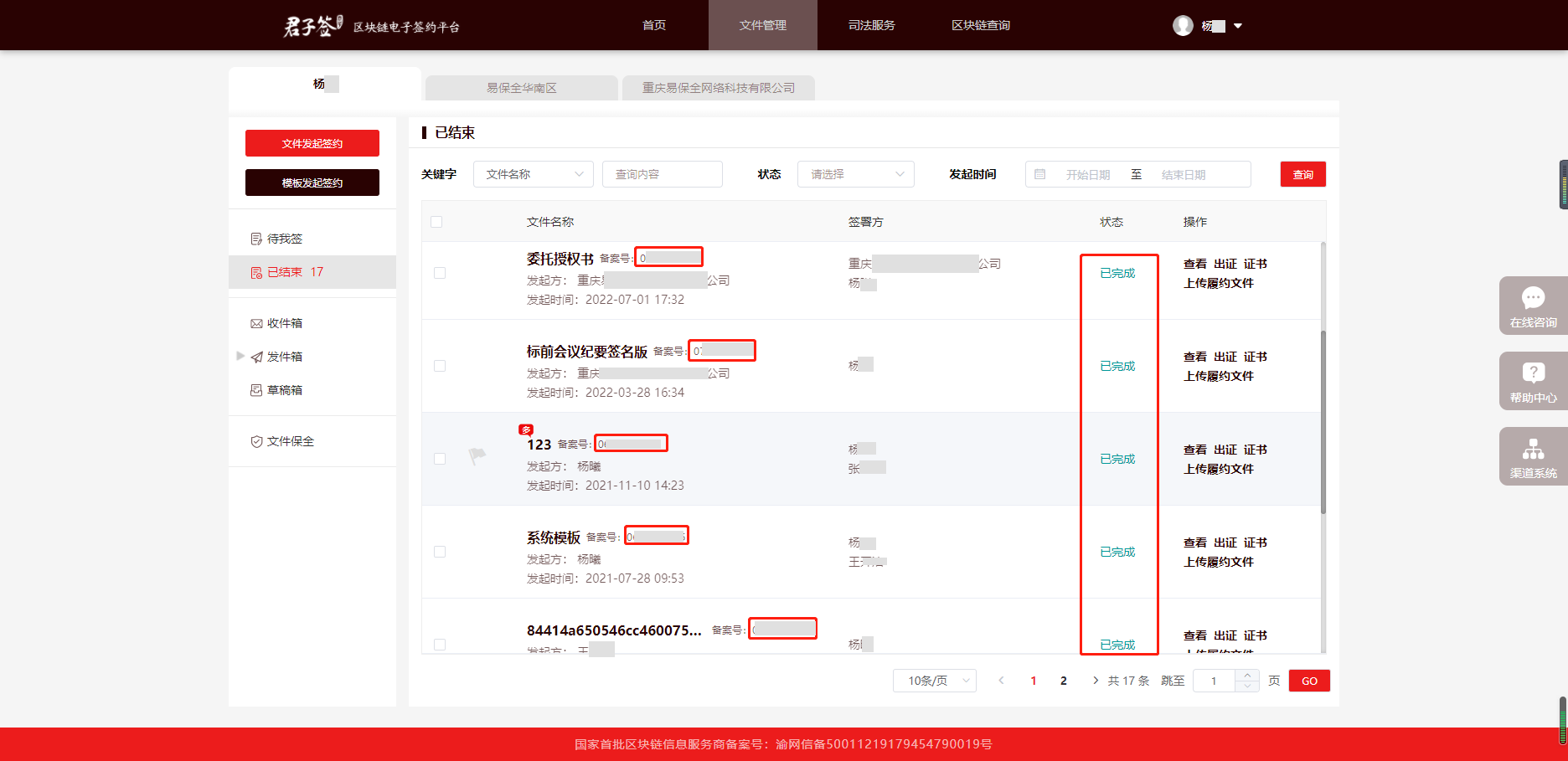Check the 系统模板 row checkbox

440,552
